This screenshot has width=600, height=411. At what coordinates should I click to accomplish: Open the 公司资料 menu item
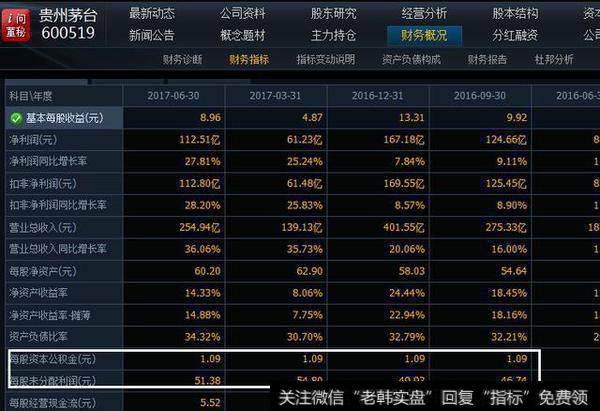coord(243,14)
